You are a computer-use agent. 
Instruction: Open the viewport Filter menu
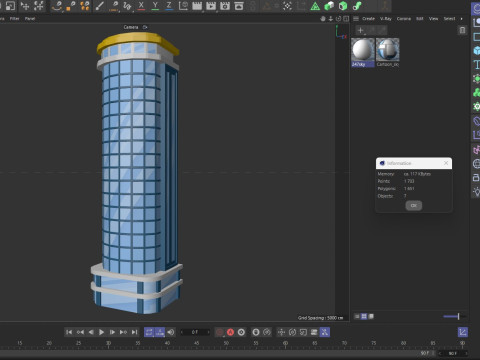click(14, 19)
